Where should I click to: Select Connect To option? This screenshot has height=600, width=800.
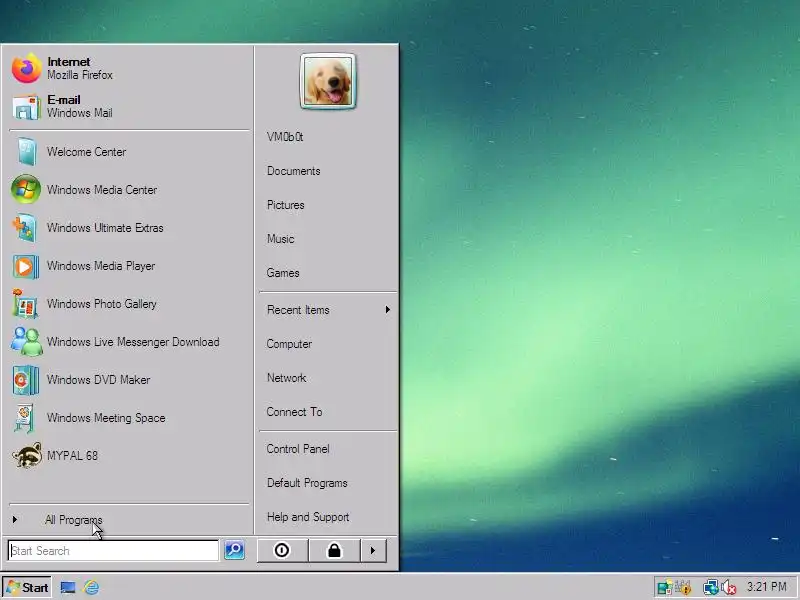(294, 412)
